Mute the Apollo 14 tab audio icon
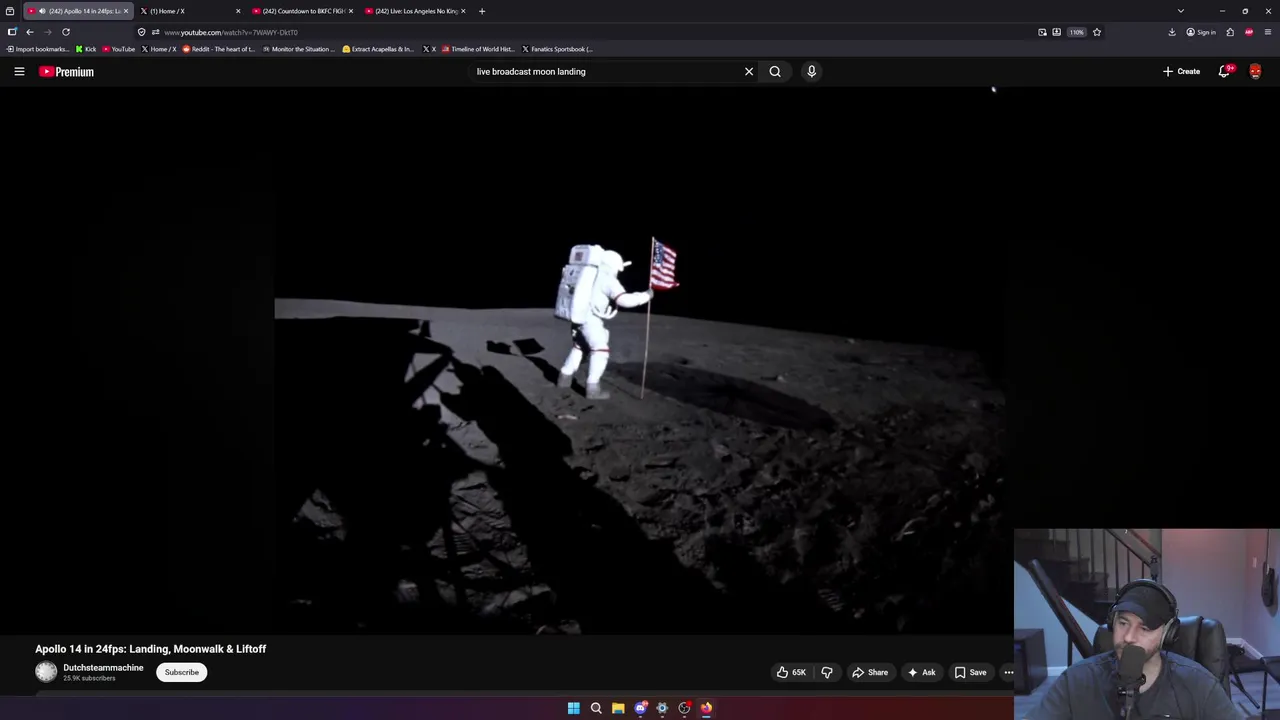Viewport: 1280px width, 720px height. [42, 11]
